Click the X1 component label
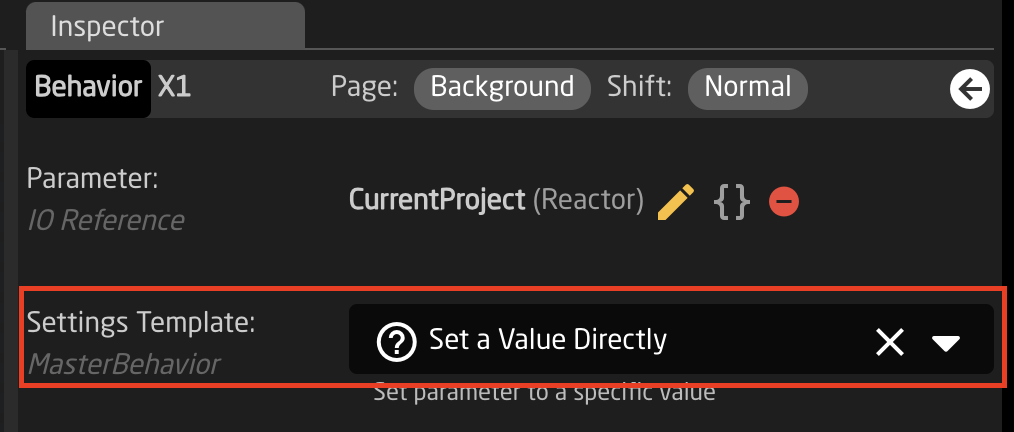 click(174, 87)
